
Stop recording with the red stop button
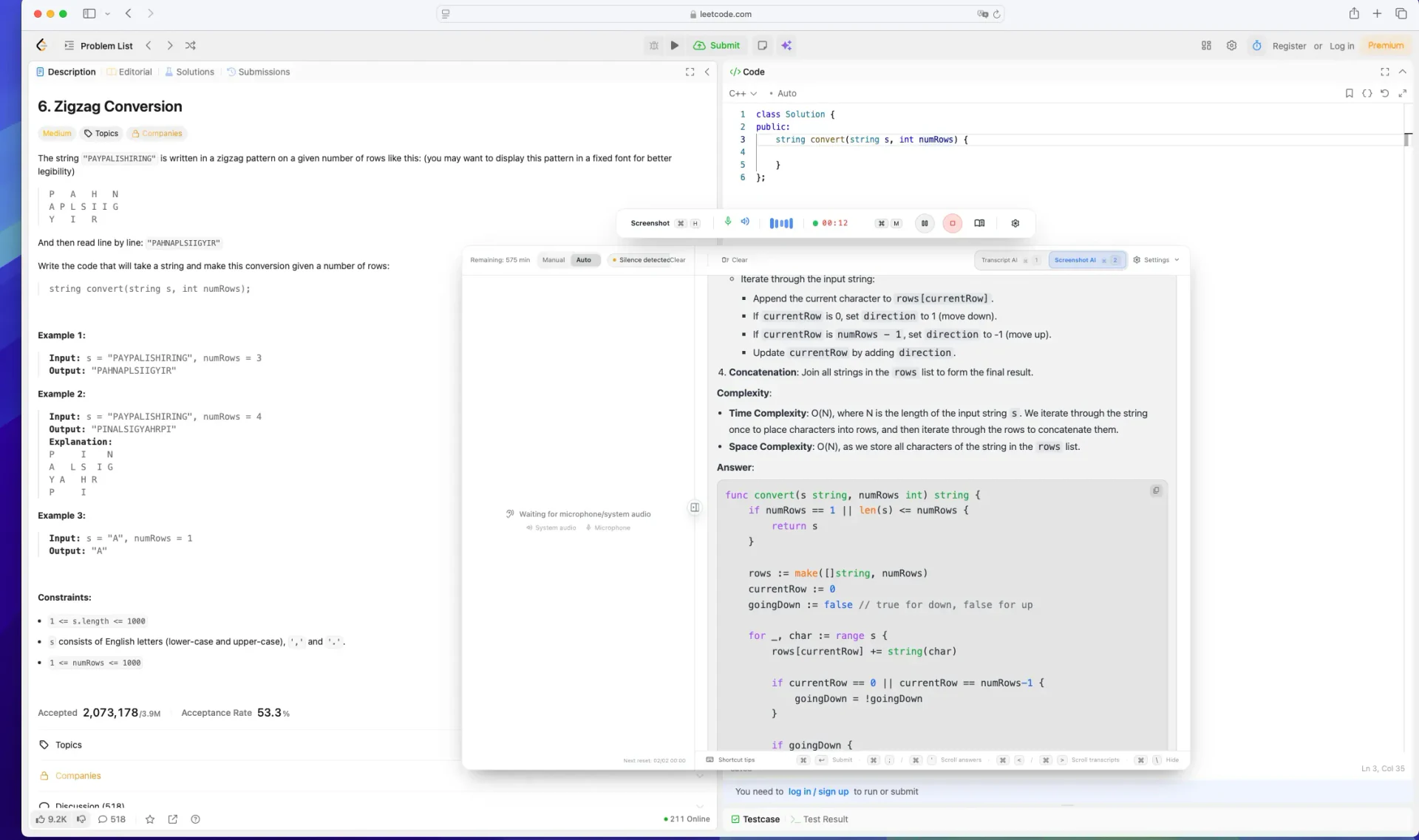952,223
